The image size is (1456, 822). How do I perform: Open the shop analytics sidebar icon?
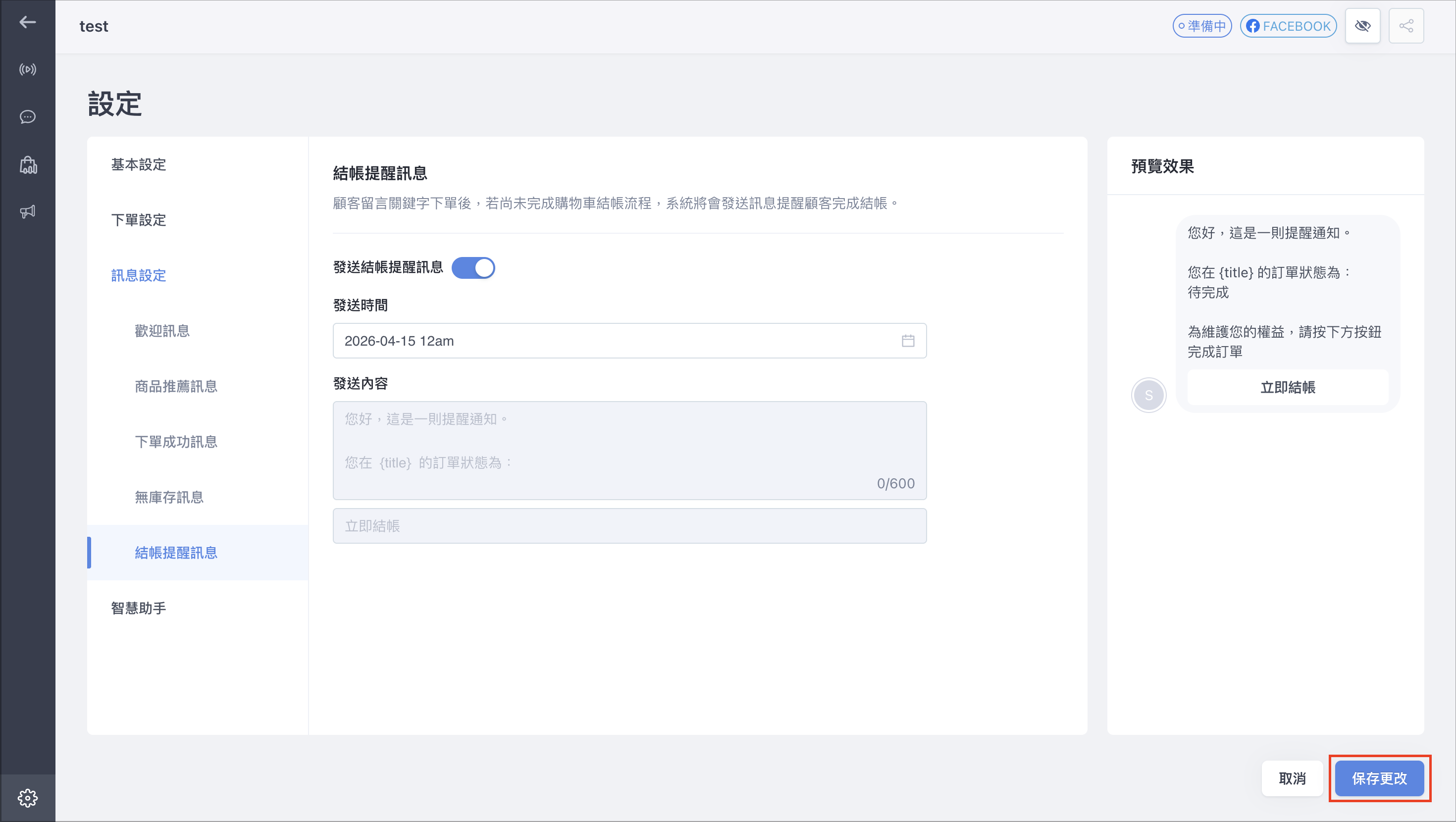(x=28, y=164)
